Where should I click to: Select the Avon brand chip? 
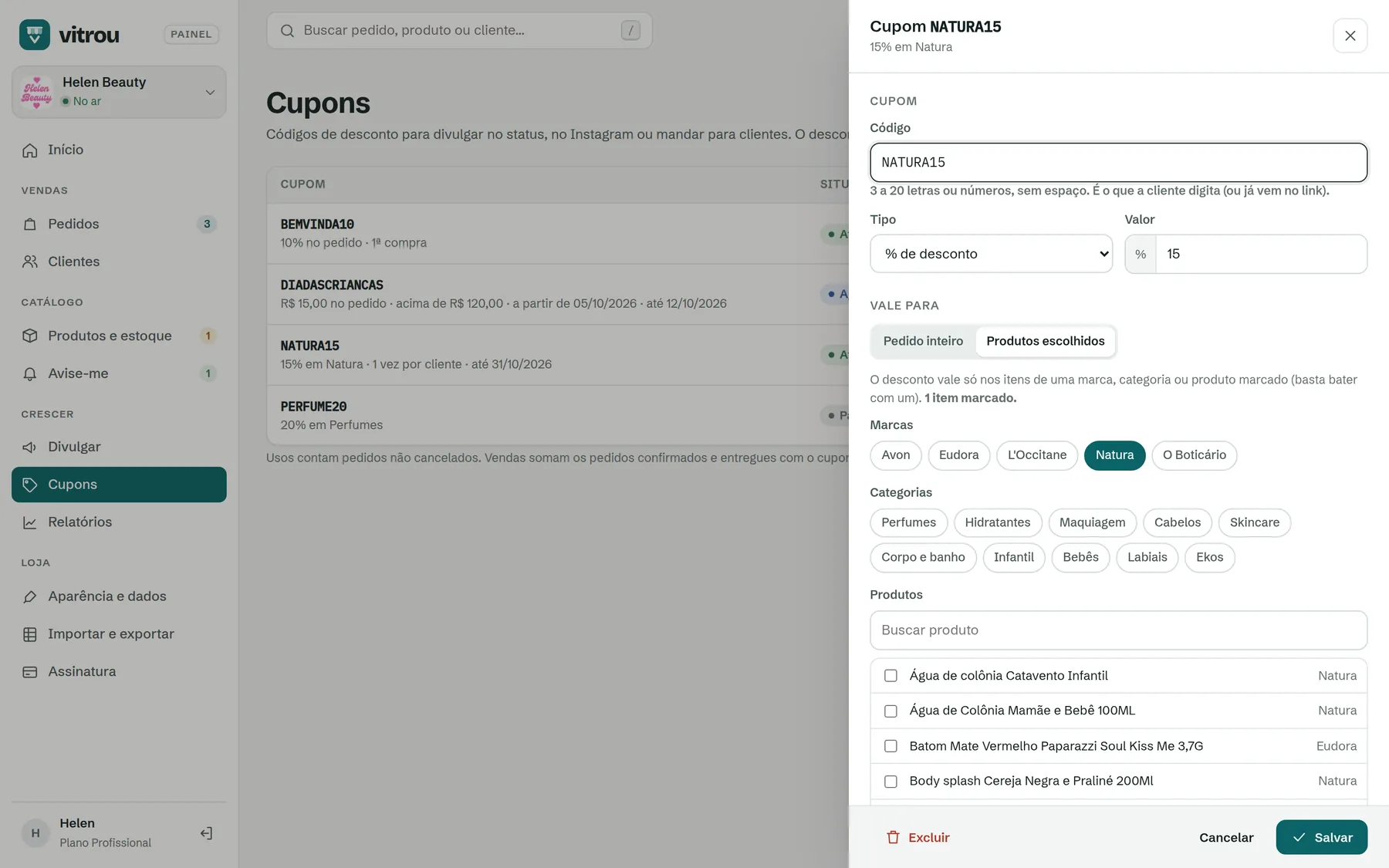click(x=895, y=455)
